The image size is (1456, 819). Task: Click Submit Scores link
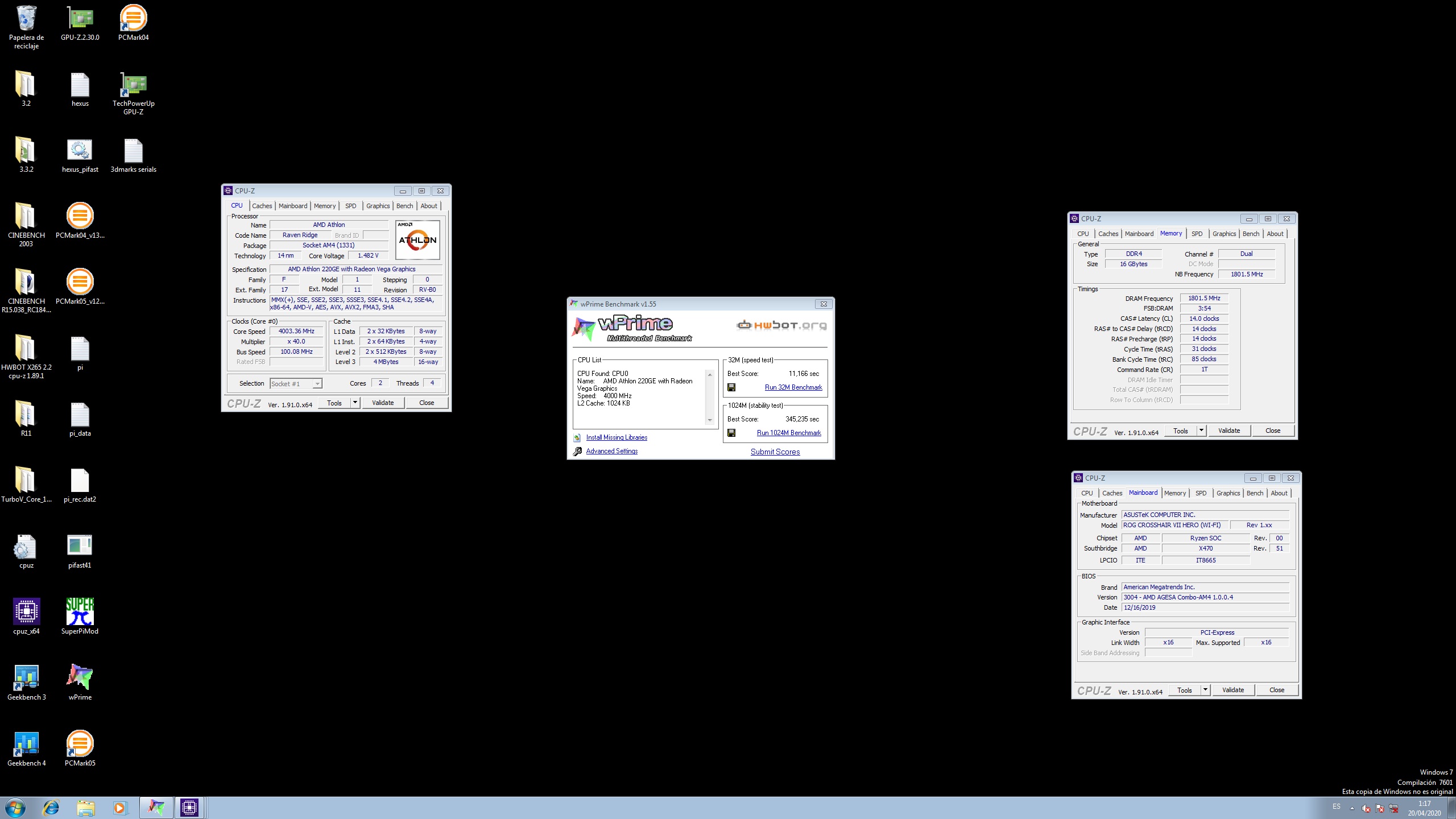click(x=775, y=452)
